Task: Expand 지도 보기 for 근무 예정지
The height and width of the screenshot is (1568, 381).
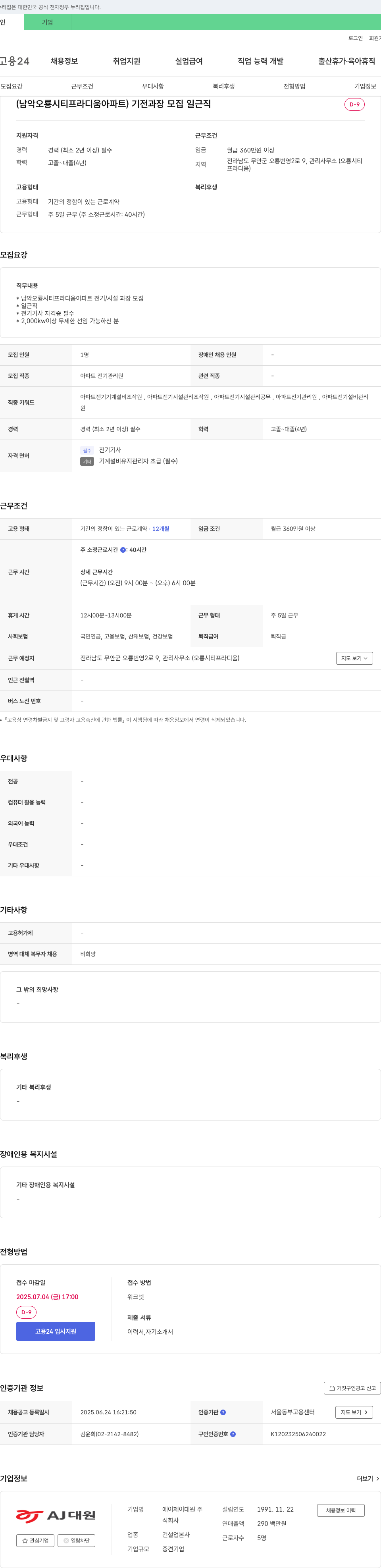Action: pyautogui.click(x=354, y=658)
